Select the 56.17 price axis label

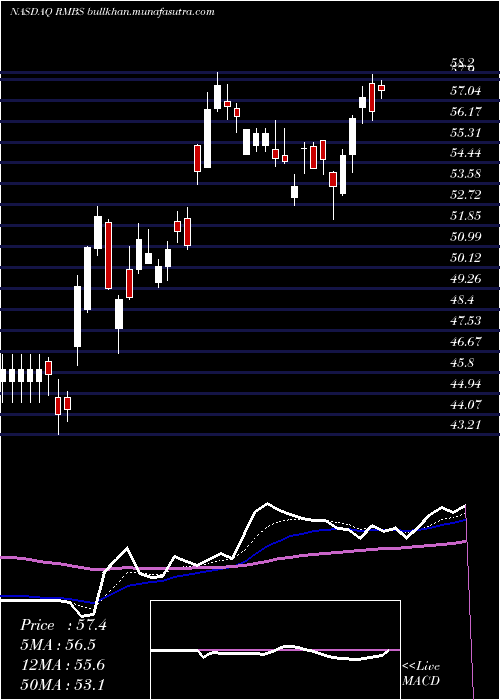point(466,112)
